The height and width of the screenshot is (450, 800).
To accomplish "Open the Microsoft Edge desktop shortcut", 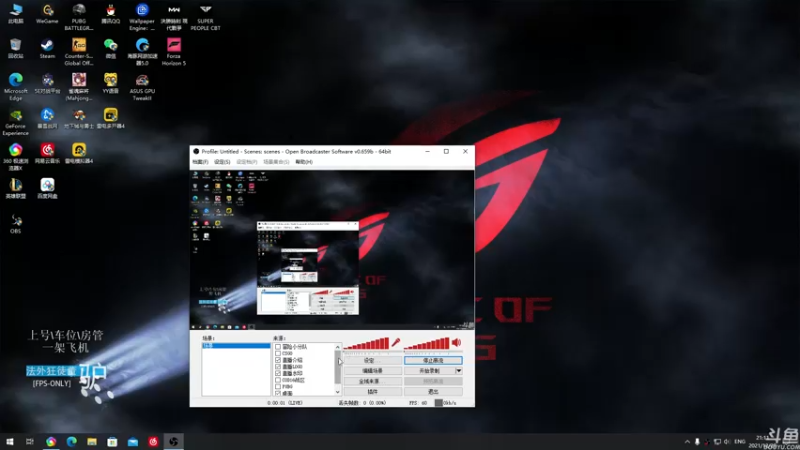I will [x=15, y=87].
